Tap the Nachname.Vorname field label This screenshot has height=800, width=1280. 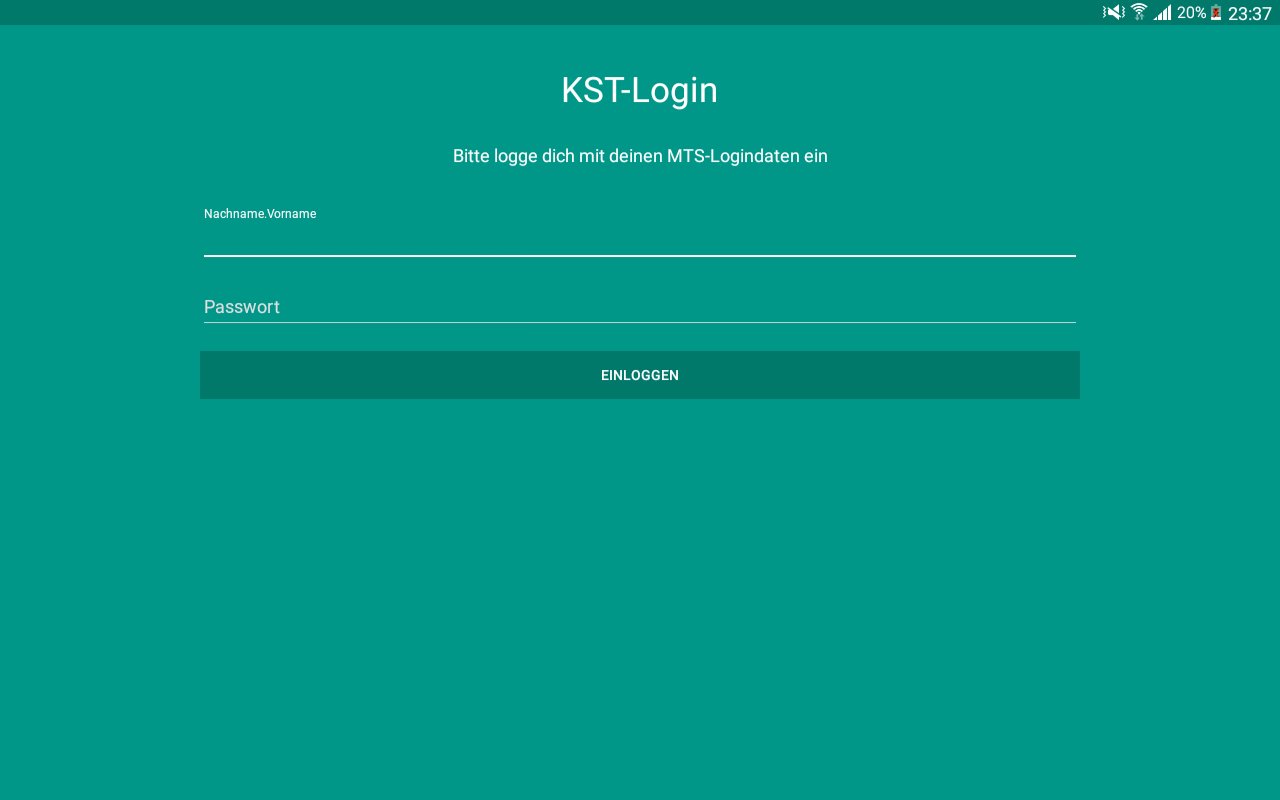pos(260,213)
